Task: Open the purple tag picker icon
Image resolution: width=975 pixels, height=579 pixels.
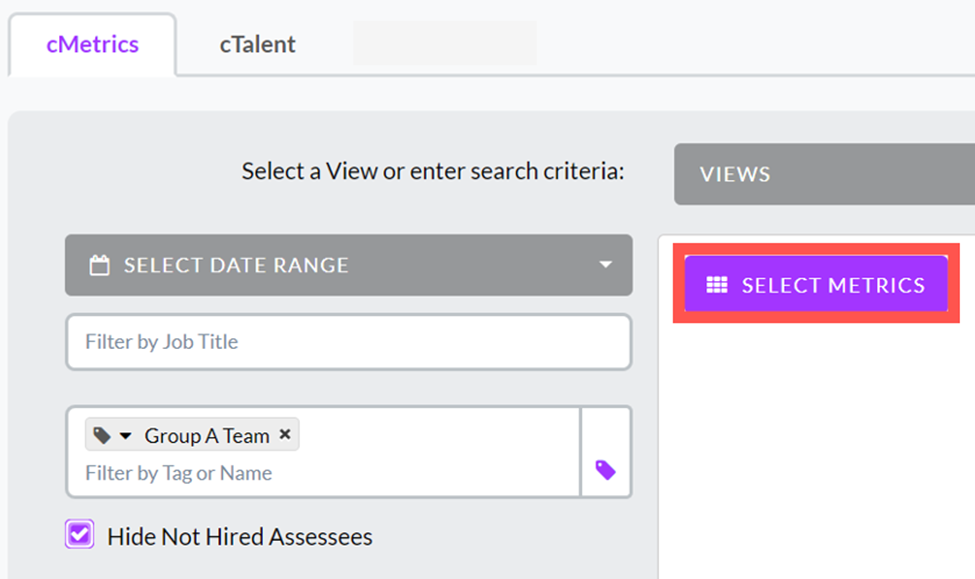Action: (605, 470)
